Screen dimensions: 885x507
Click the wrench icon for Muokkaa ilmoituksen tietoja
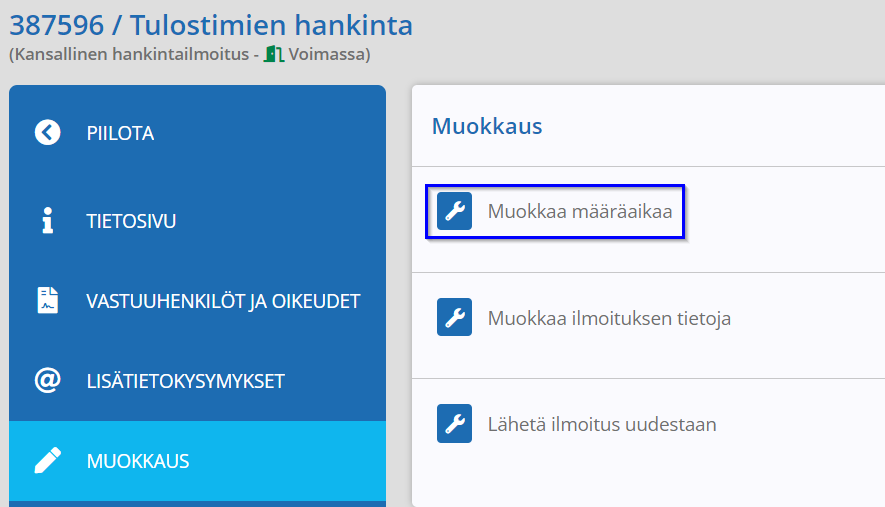pos(454,317)
